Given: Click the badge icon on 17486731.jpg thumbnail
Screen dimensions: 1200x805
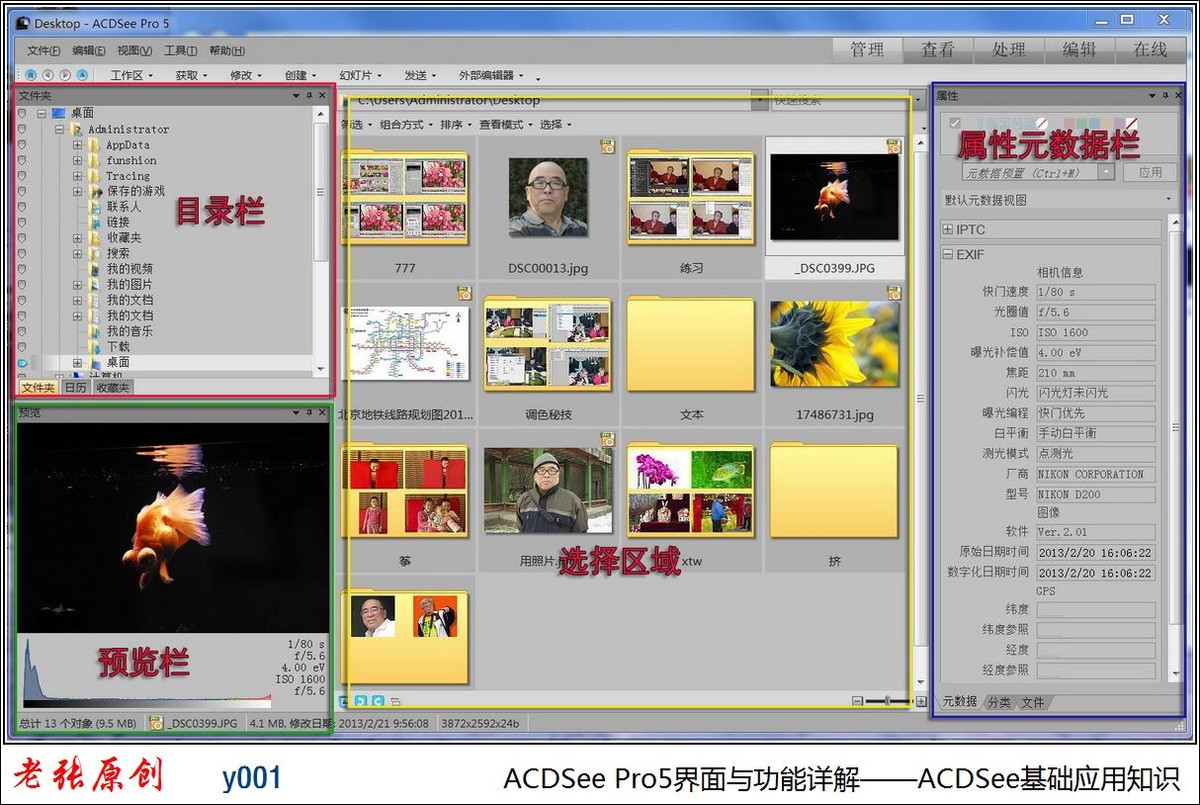Looking at the screenshot, I should coord(894,293).
